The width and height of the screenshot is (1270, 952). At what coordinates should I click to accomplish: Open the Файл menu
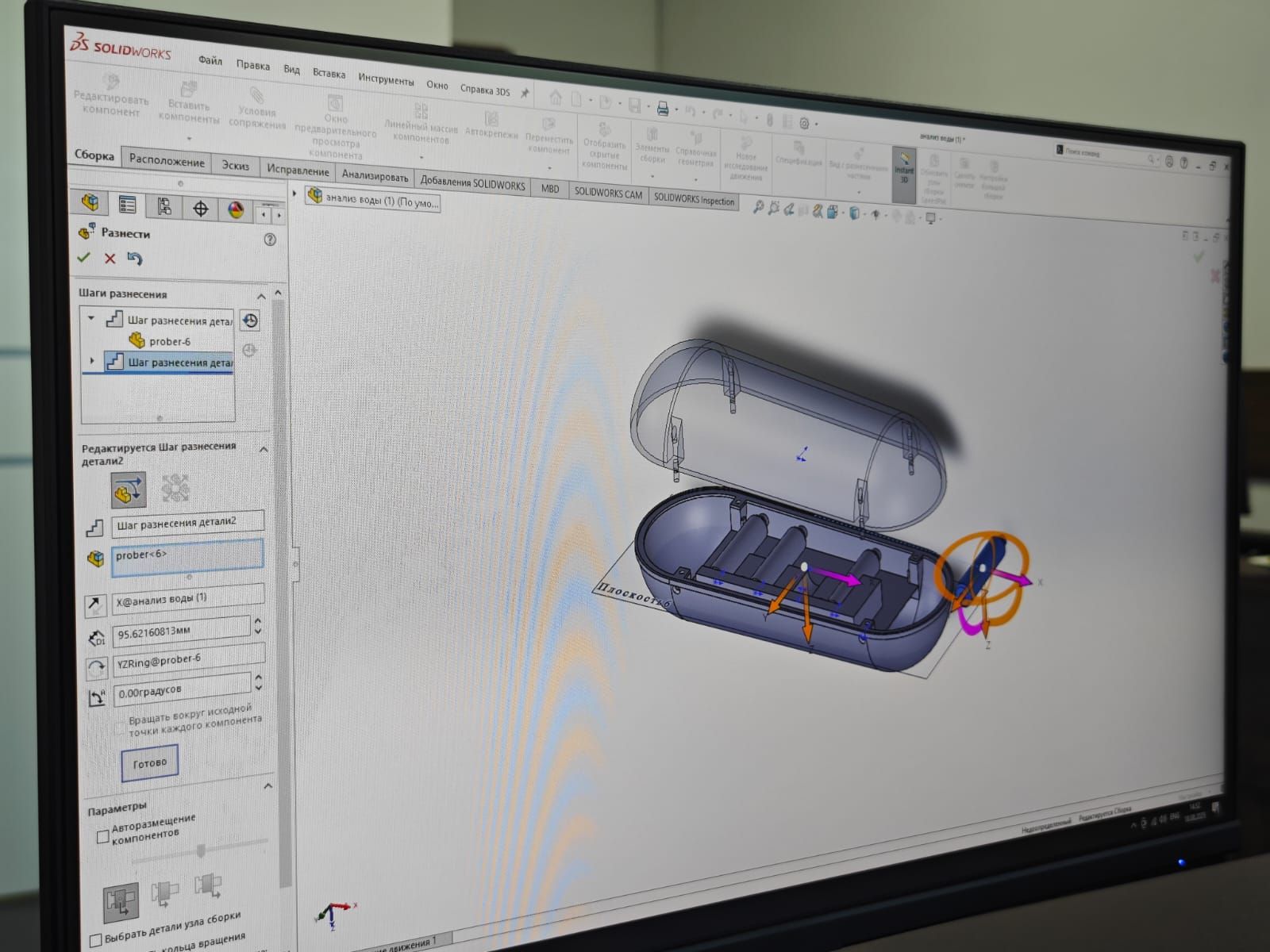(x=210, y=60)
